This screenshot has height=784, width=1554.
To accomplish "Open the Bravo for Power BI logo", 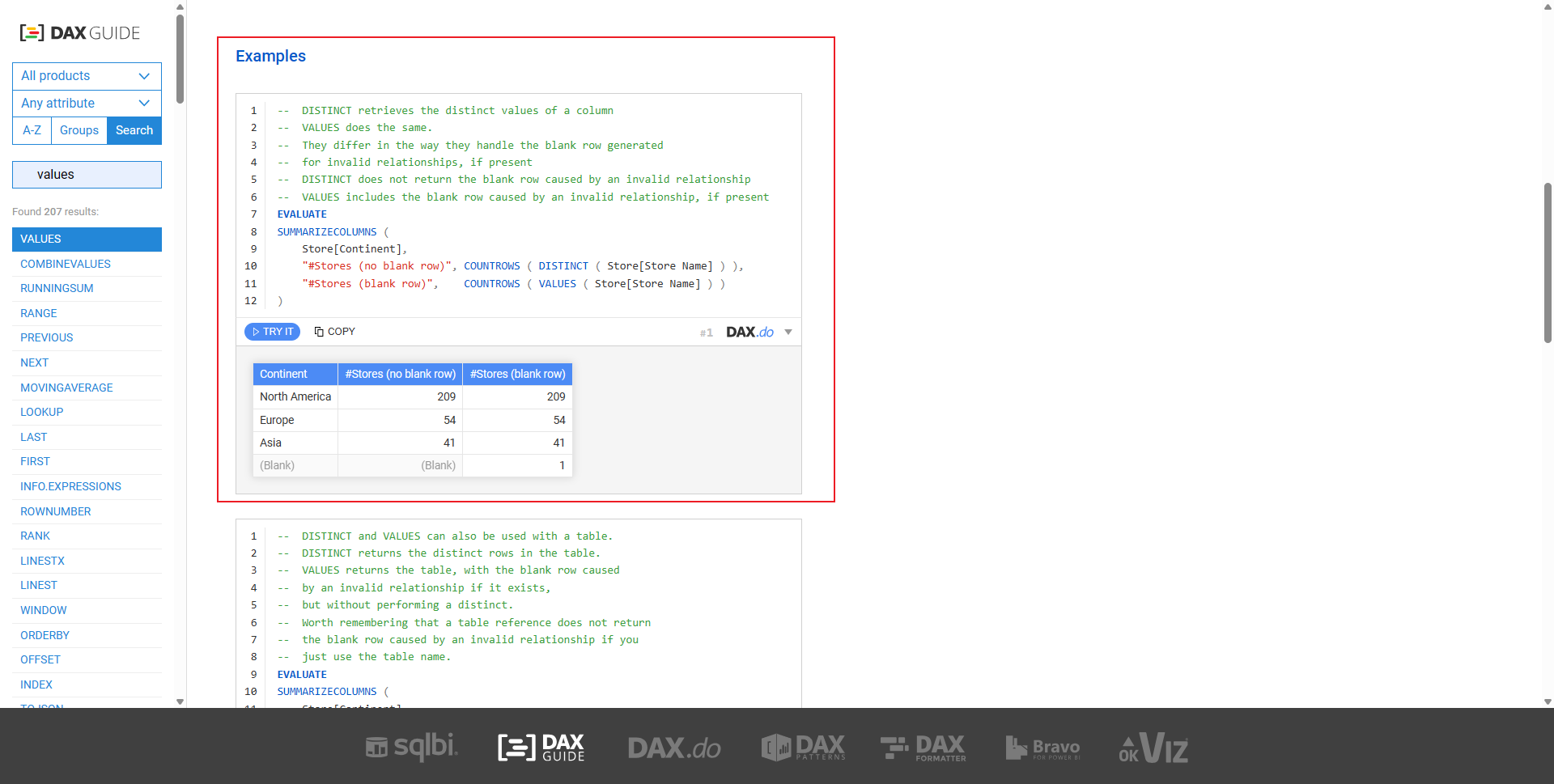I will pyautogui.click(x=1042, y=748).
